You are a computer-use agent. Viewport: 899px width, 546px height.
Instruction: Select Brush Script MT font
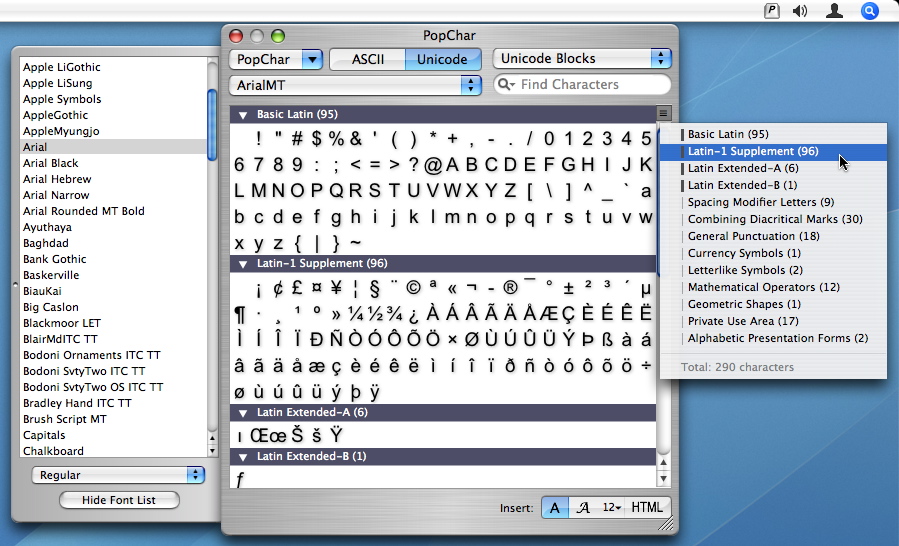click(x=113, y=419)
